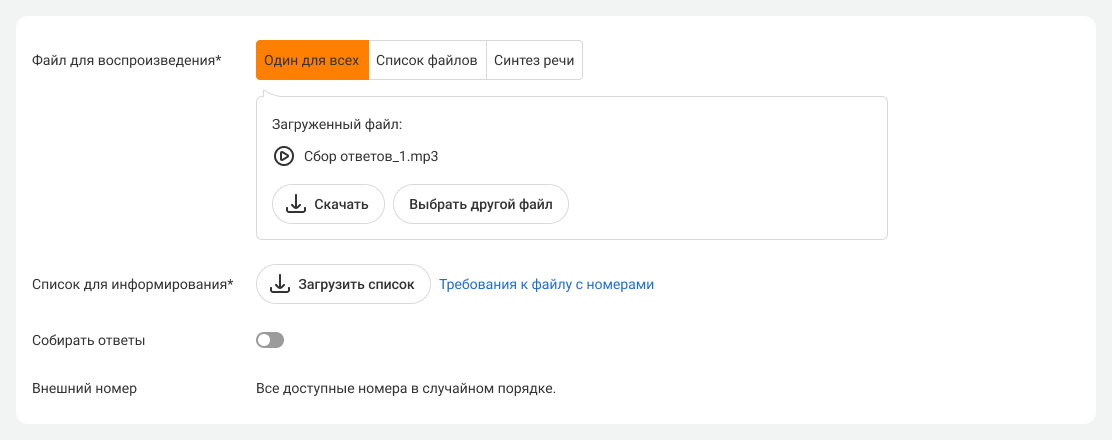Click the asterisk after Файл для воспроизведения
Image resolution: width=1112 pixels, height=440 pixels.
218,60
